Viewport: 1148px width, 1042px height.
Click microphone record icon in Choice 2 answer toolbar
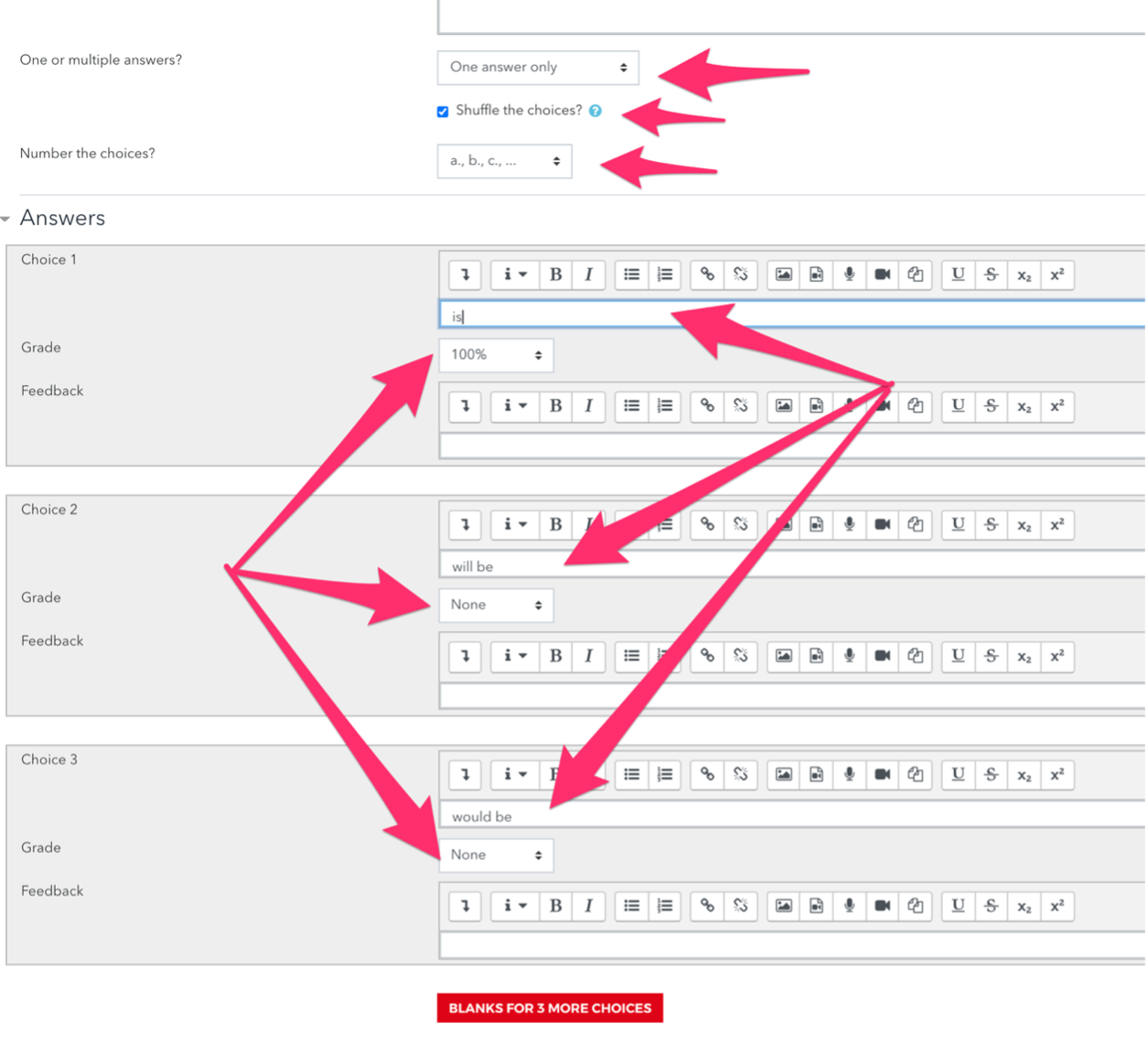(x=850, y=524)
